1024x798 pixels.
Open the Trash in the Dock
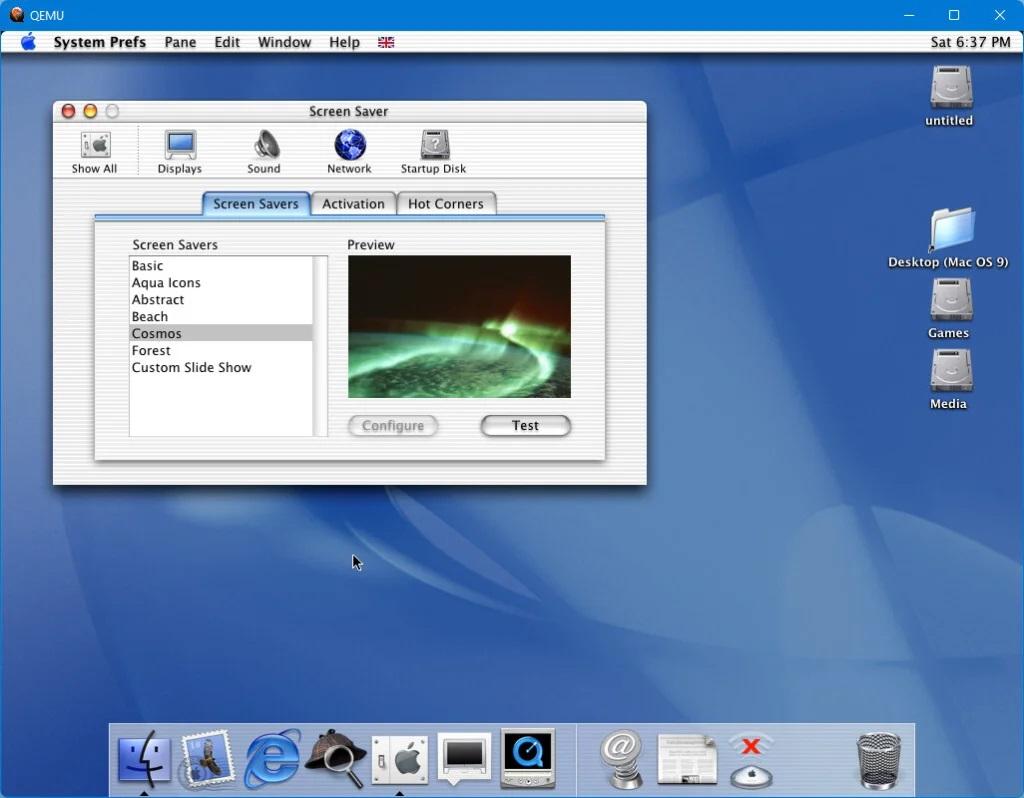[x=878, y=760]
